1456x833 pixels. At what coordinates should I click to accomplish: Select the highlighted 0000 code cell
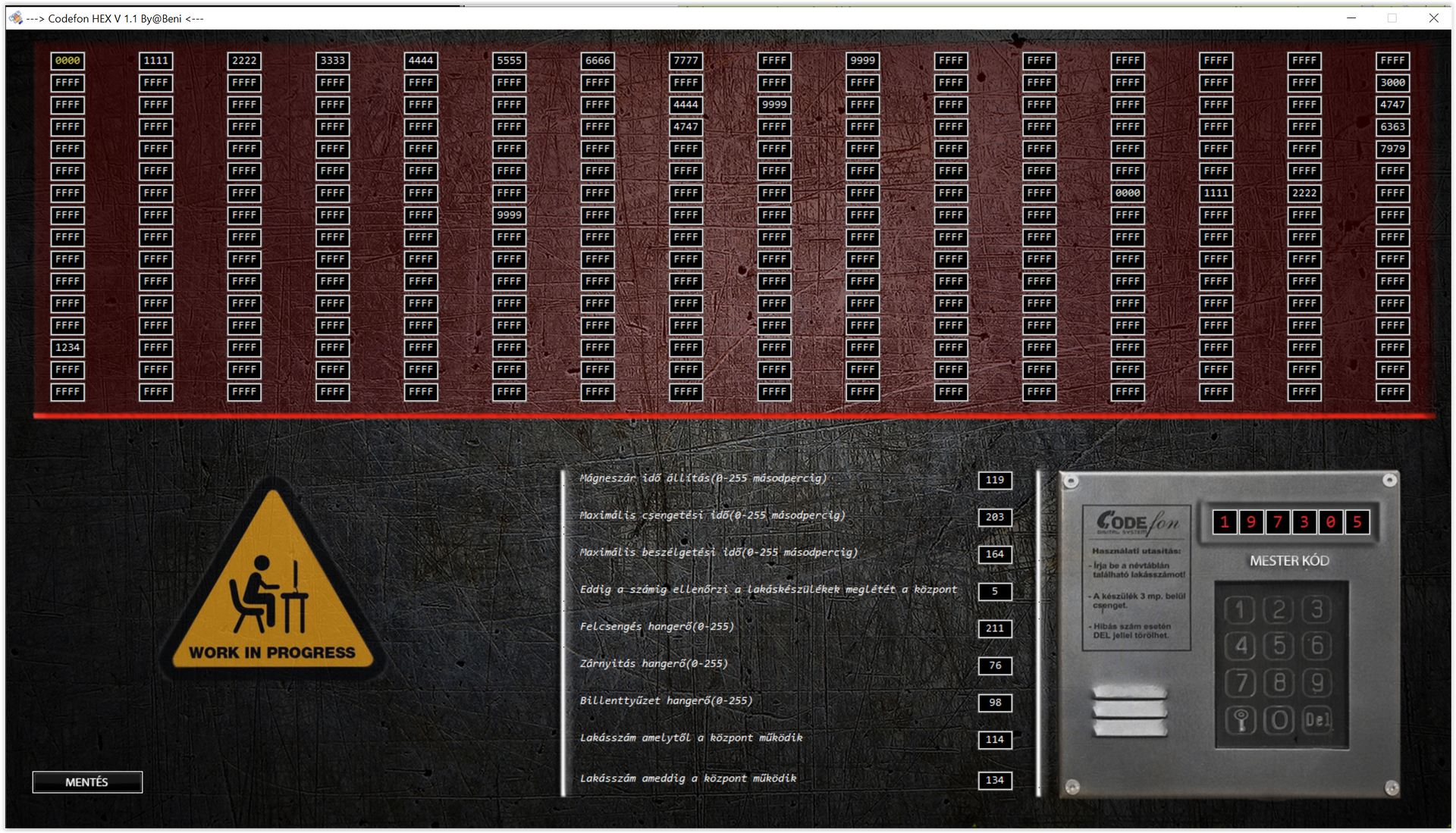click(67, 61)
